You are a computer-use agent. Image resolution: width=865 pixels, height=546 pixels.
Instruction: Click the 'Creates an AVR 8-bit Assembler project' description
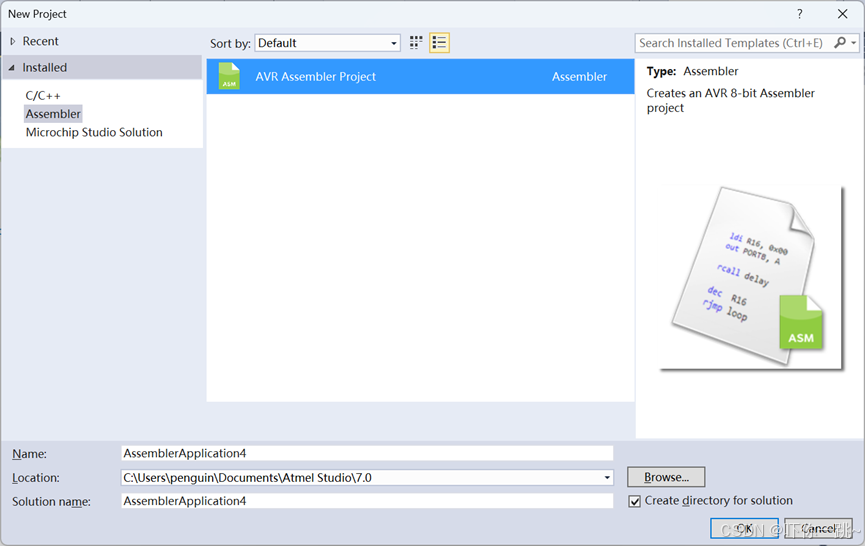click(x=730, y=100)
